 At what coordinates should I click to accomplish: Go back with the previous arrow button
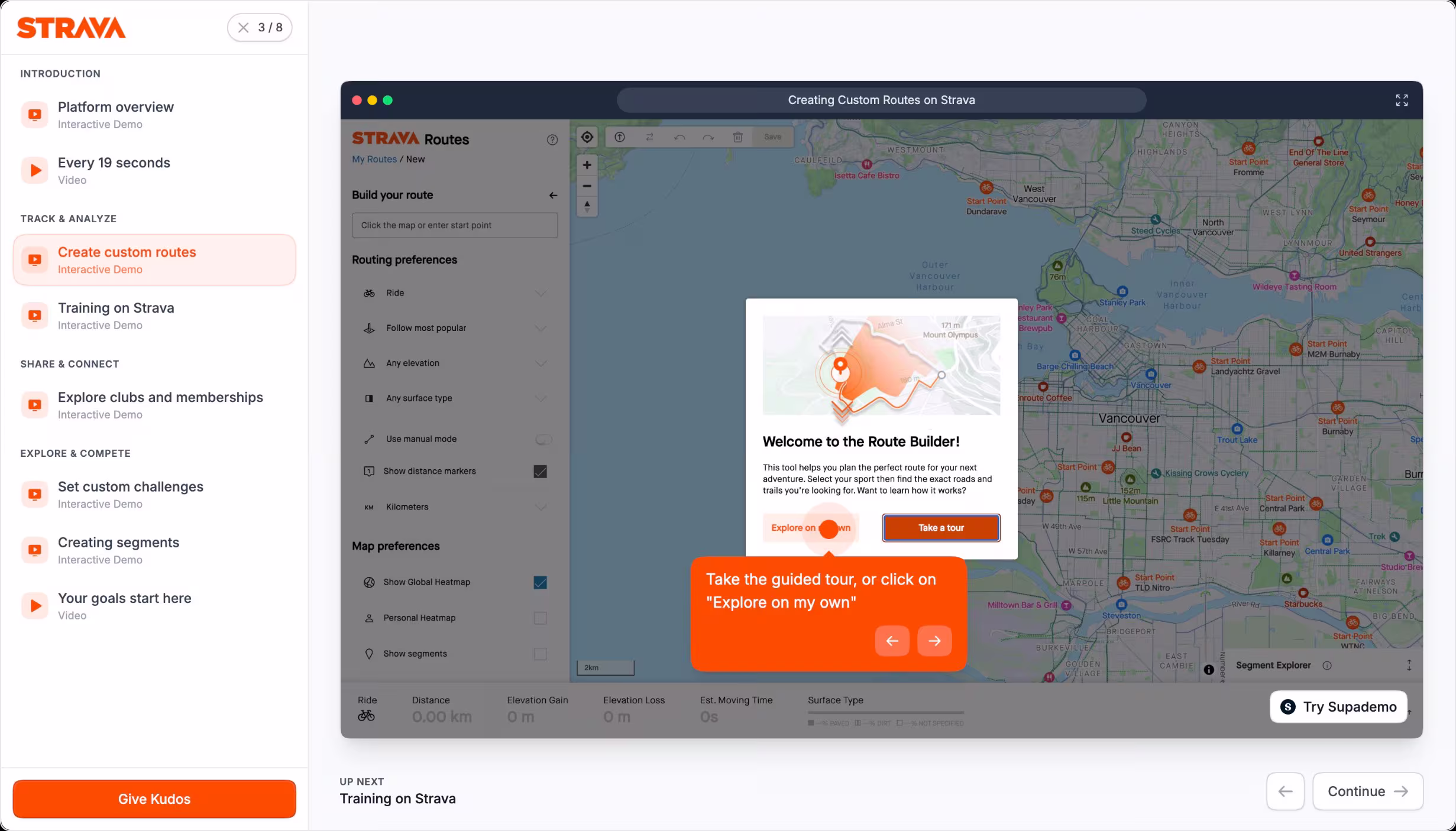click(x=1285, y=791)
